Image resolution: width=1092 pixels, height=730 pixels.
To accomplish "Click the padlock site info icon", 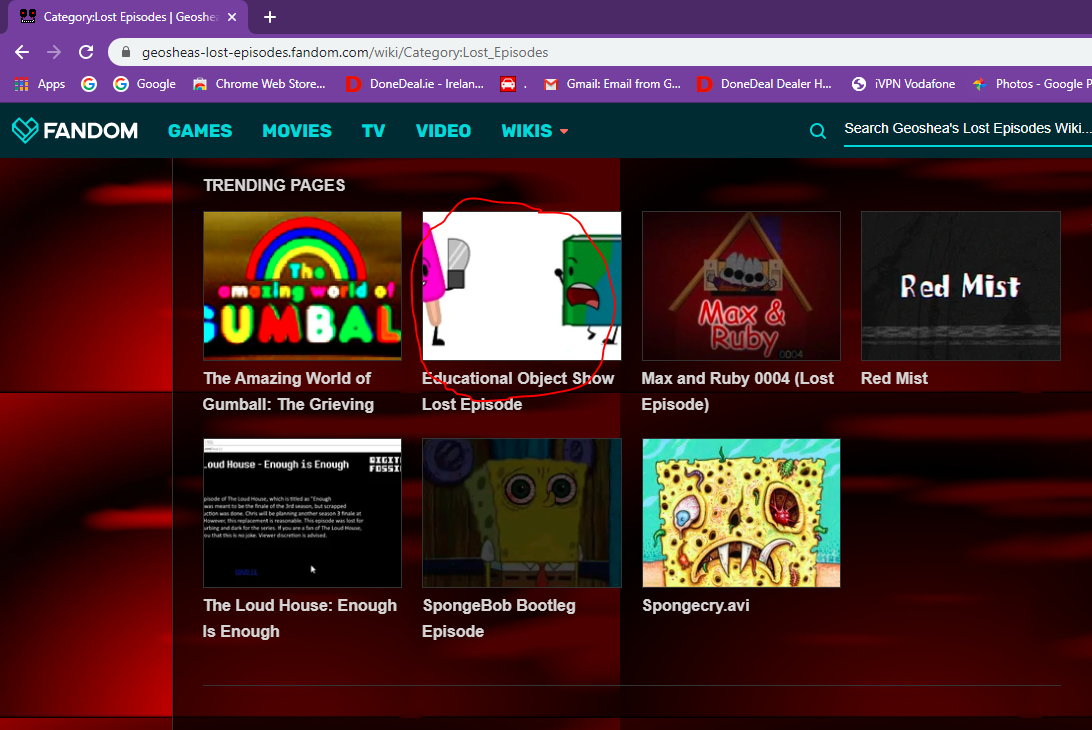I will pyautogui.click(x=126, y=52).
